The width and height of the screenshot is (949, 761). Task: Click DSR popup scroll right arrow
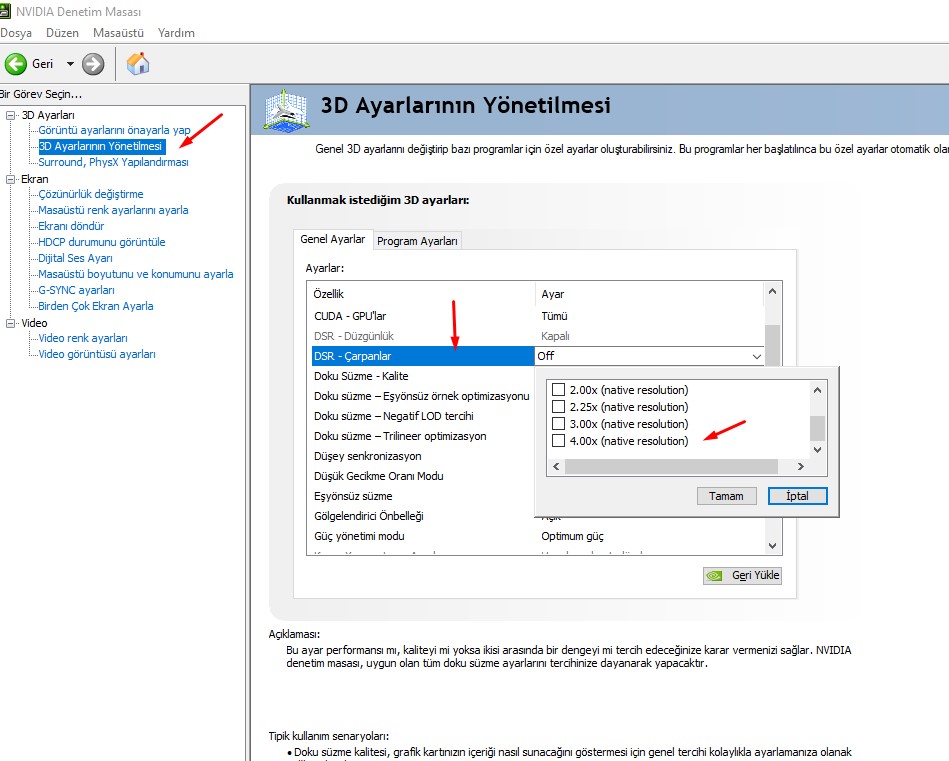(x=801, y=466)
